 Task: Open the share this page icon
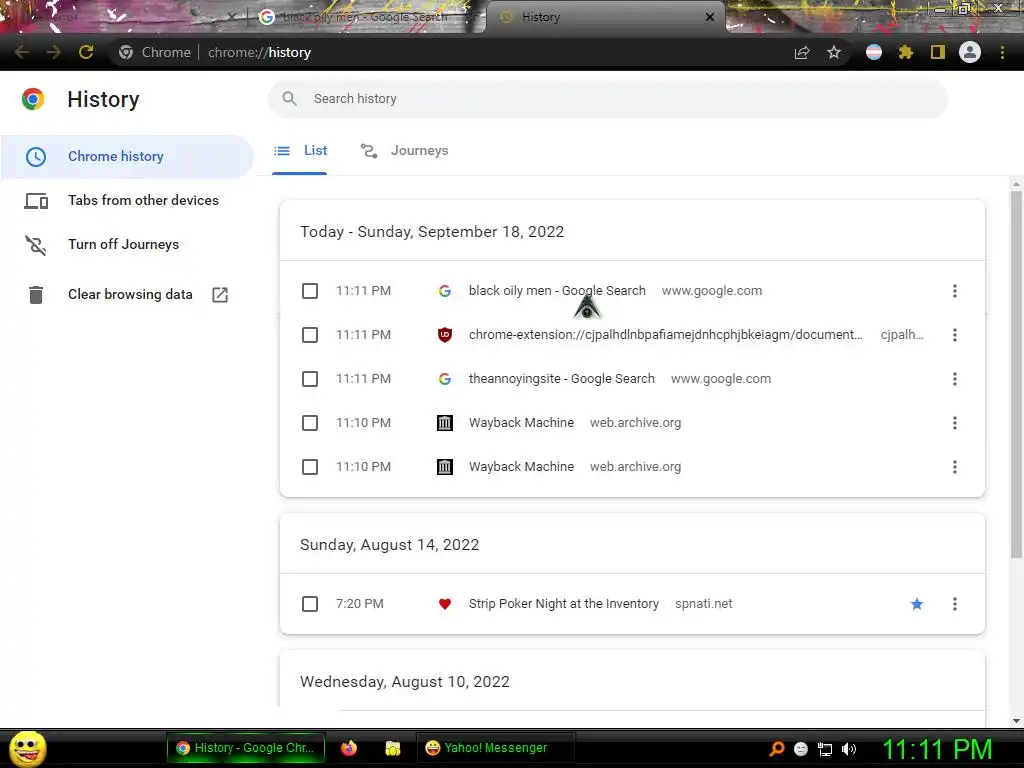(x=802, y=52)
